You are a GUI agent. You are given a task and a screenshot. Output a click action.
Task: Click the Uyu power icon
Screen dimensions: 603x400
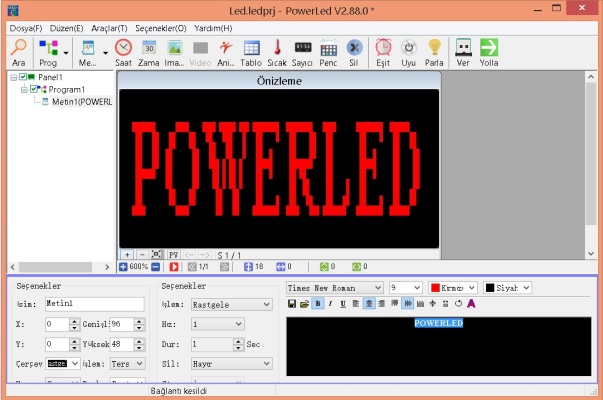pyautogui.click(x=408, y=53)
